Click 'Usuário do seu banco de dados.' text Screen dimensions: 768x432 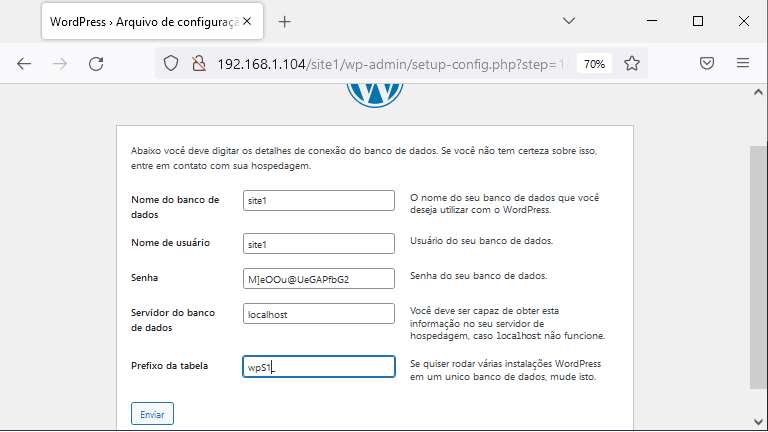(x=481, y=241)
